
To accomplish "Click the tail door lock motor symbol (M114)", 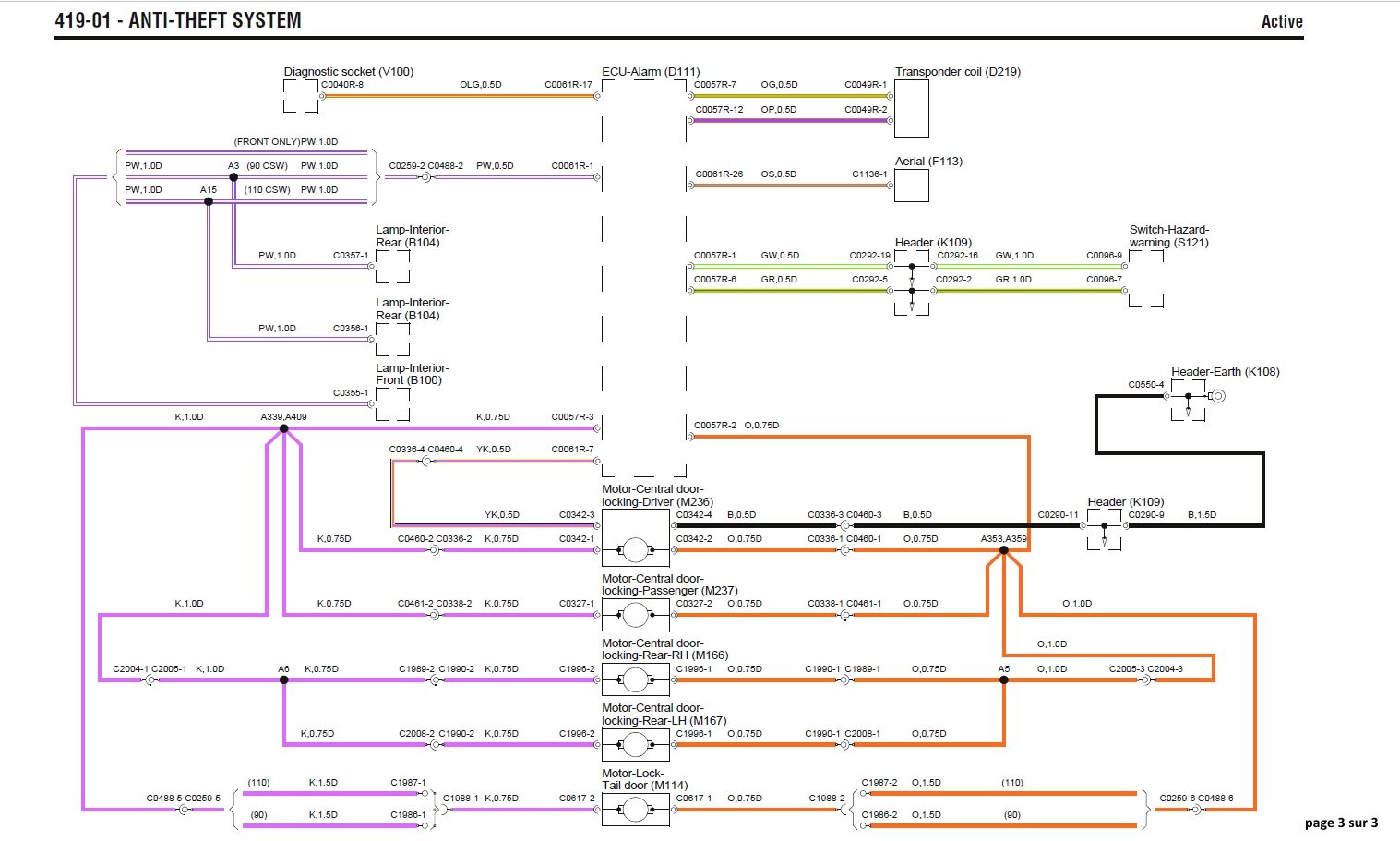I will pyautogui.click(x=635, y=810).
